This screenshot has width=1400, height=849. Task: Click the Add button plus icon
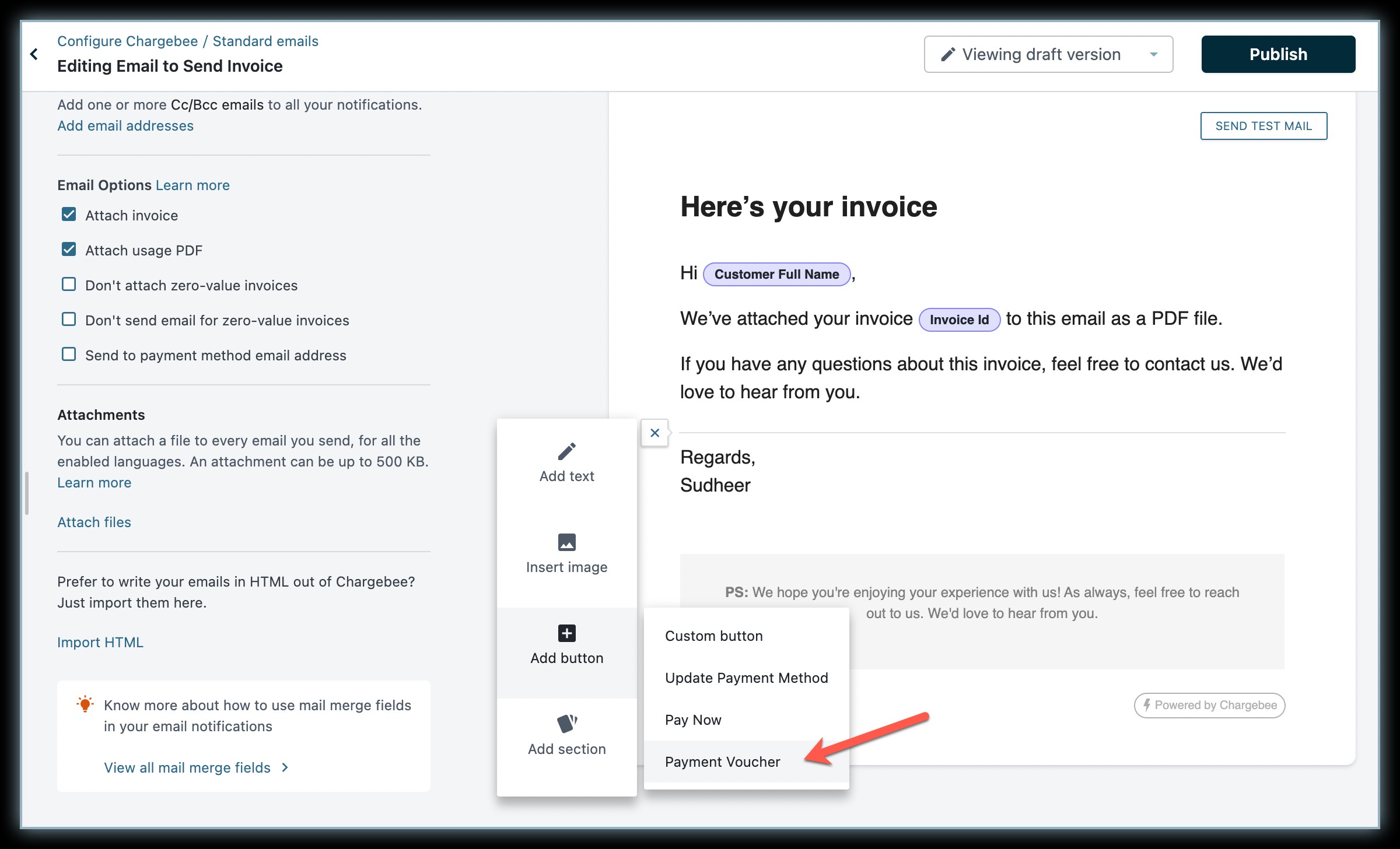566,633
